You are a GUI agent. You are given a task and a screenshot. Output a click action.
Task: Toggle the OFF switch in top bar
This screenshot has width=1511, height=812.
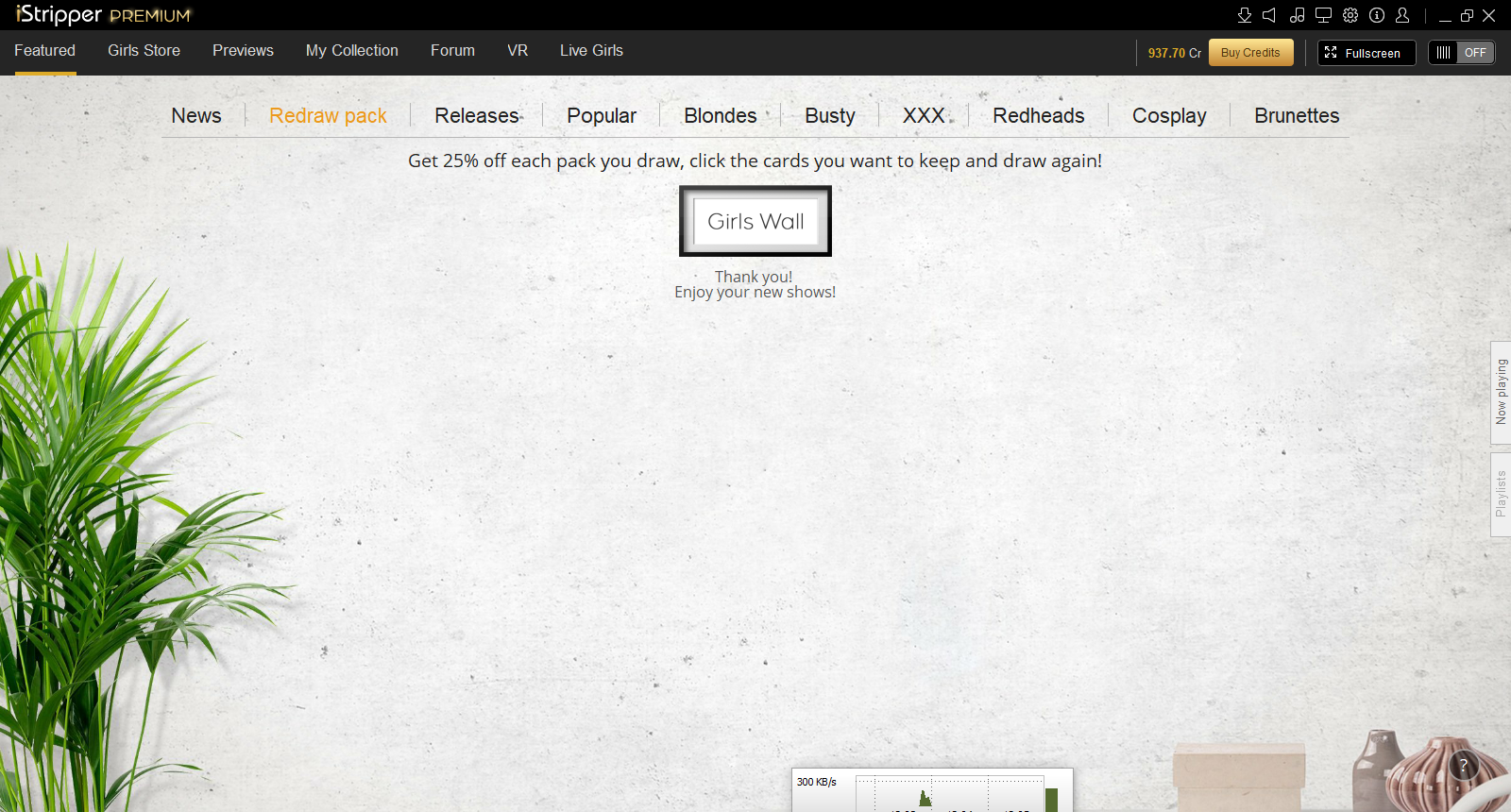coord(1461,53)
